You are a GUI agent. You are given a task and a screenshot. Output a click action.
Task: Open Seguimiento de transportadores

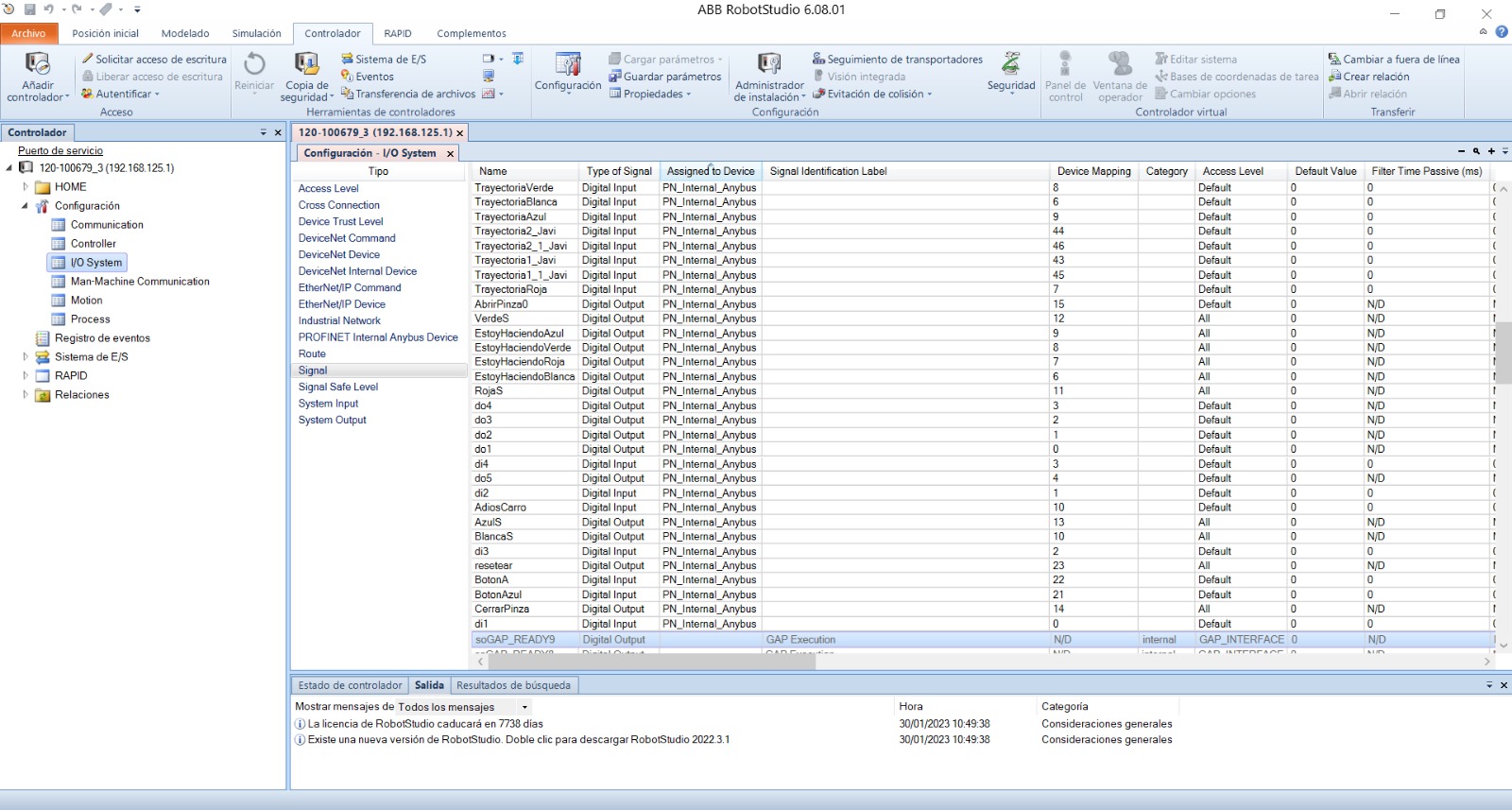(x=898, y=59)
